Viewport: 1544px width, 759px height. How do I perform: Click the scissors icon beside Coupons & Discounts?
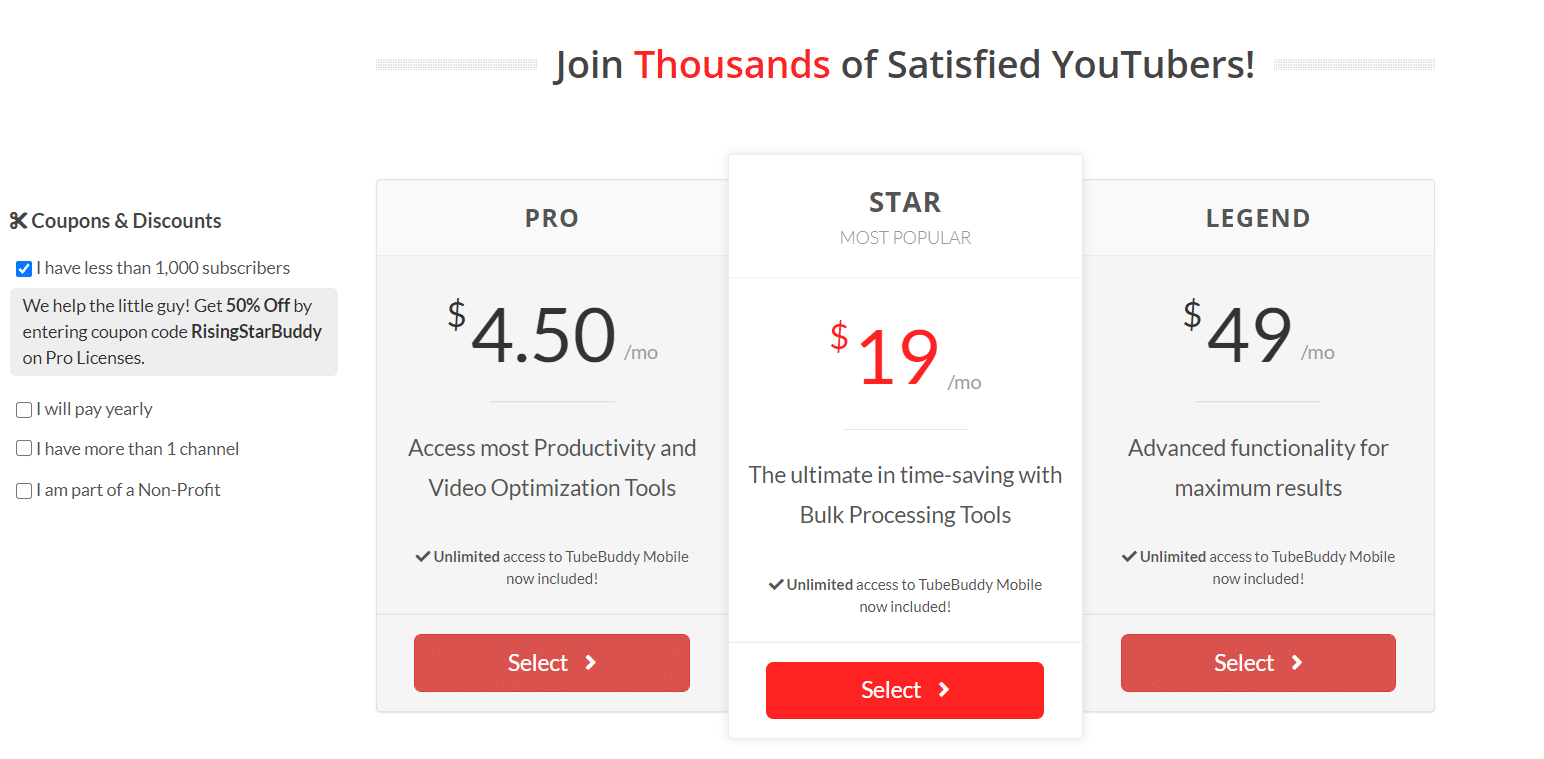coord(18,221)
